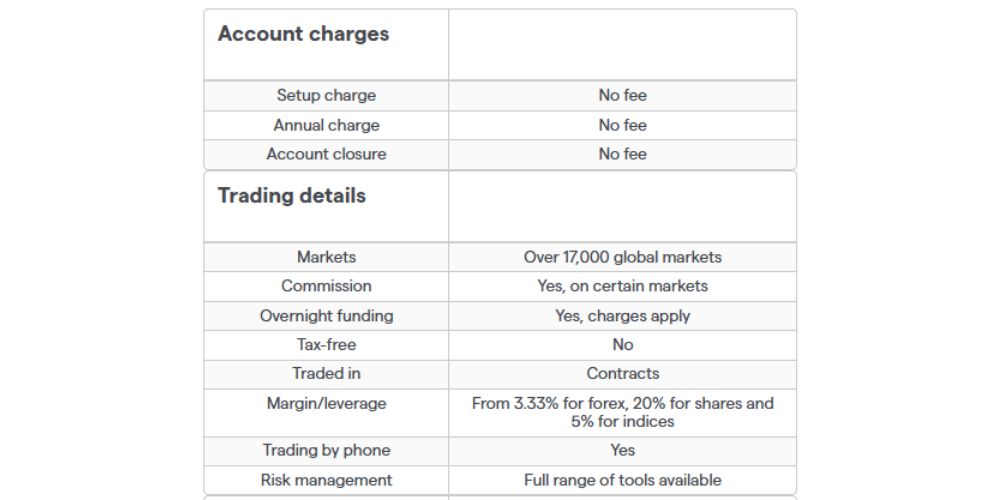Click No fee value beside Setup charge

click(x=622, y=96)
